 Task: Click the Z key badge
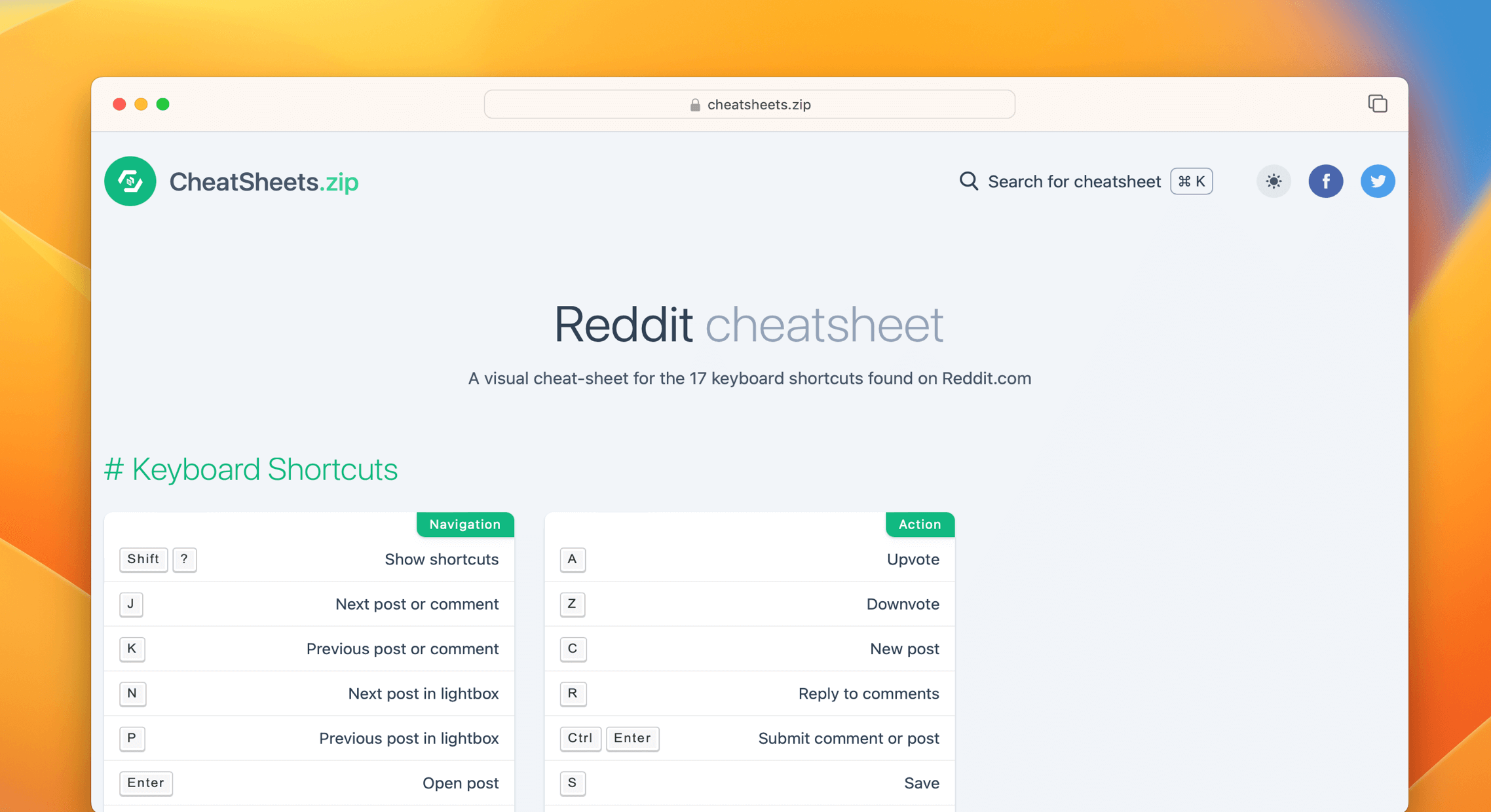[573, 604]
